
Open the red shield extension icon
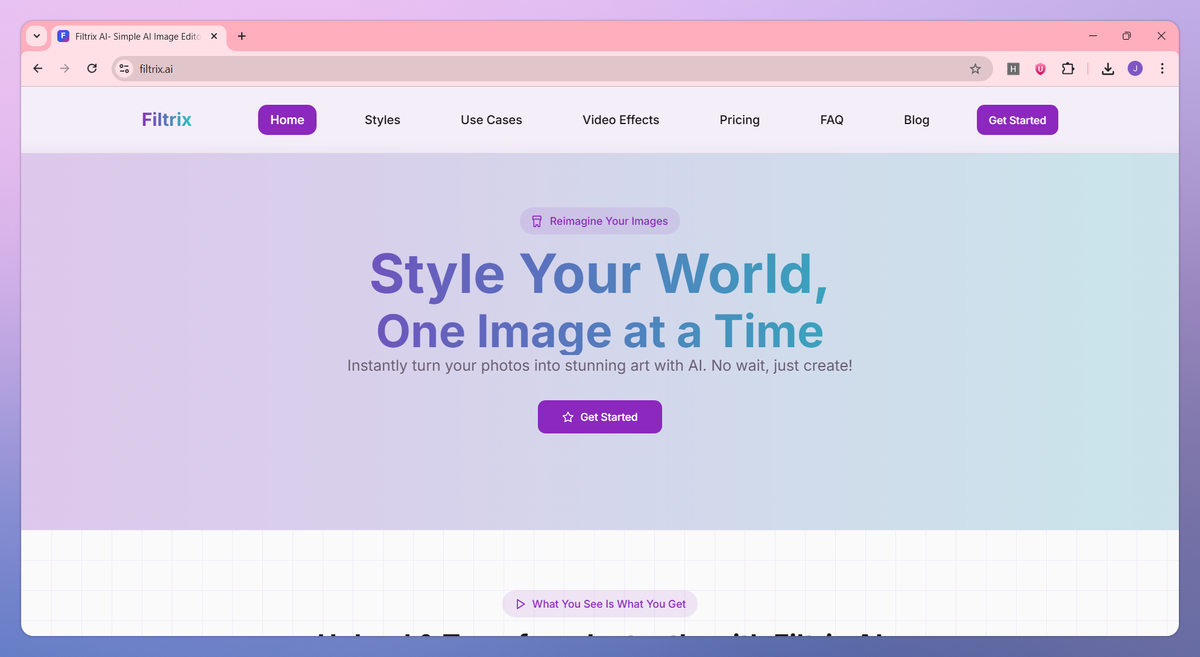click(x=1040, y=69)
